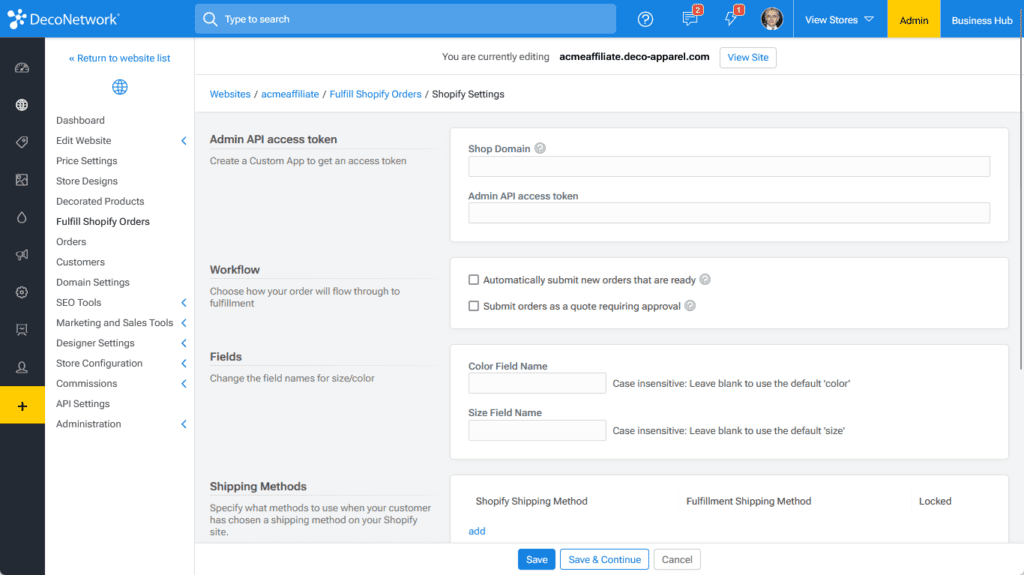
Task: Click the Cancel button
Action: [677, 559]
